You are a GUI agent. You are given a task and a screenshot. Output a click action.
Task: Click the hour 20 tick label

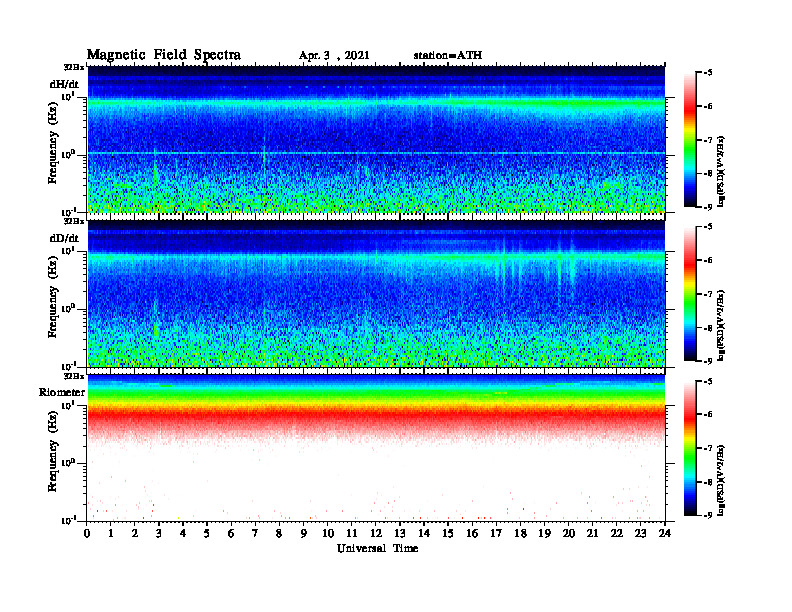tap(569, 534)
